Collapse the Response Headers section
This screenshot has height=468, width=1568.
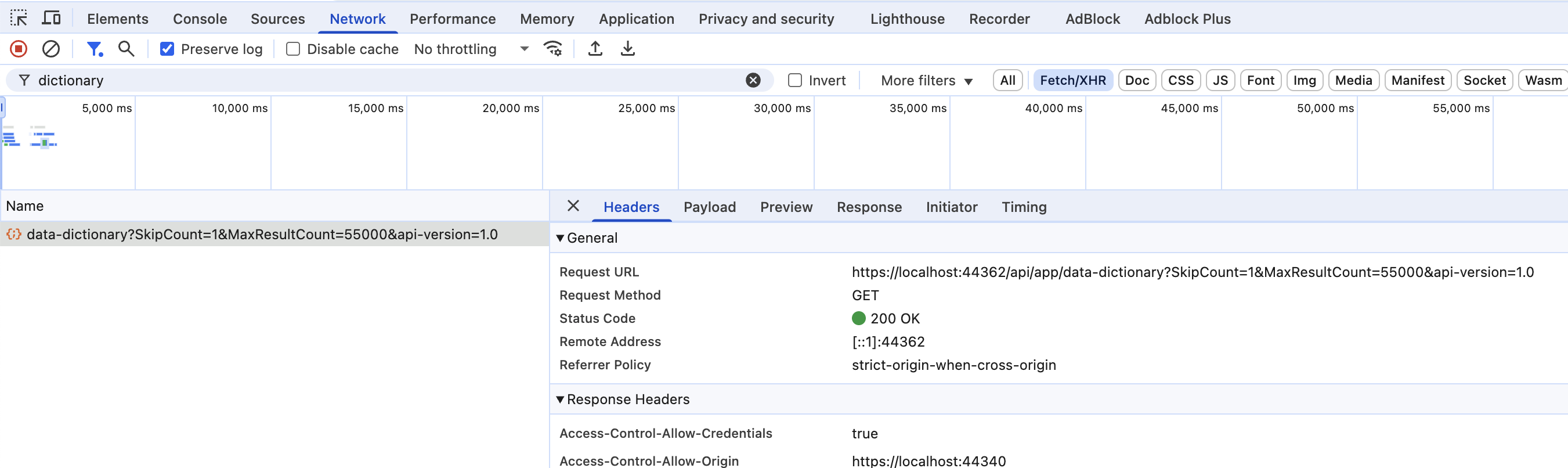(x=560, y=399)
